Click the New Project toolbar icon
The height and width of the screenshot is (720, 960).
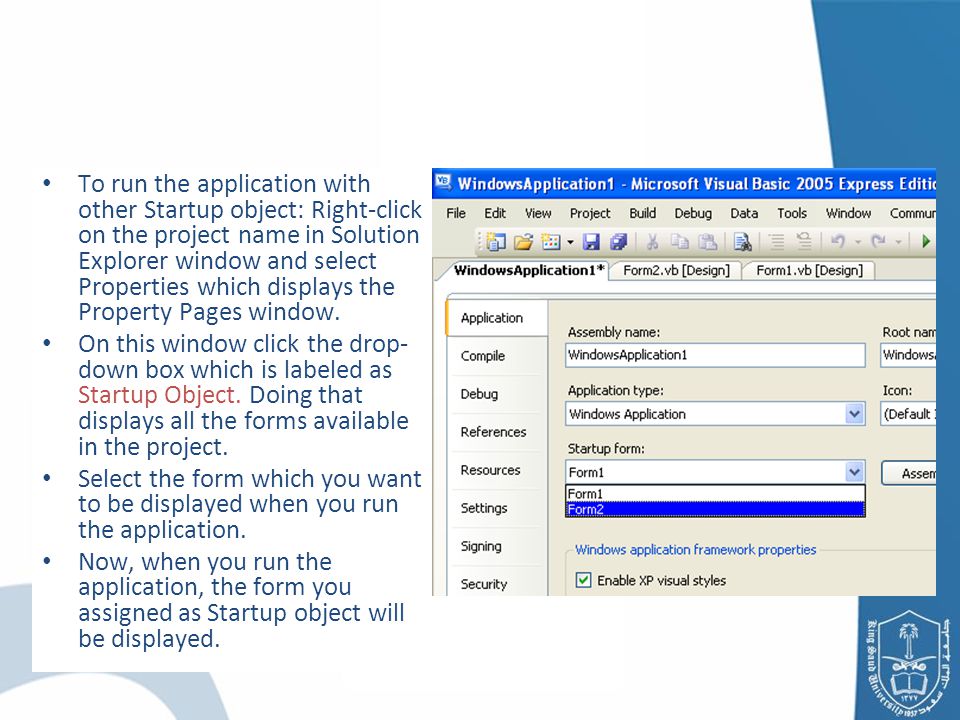point(495,242)
